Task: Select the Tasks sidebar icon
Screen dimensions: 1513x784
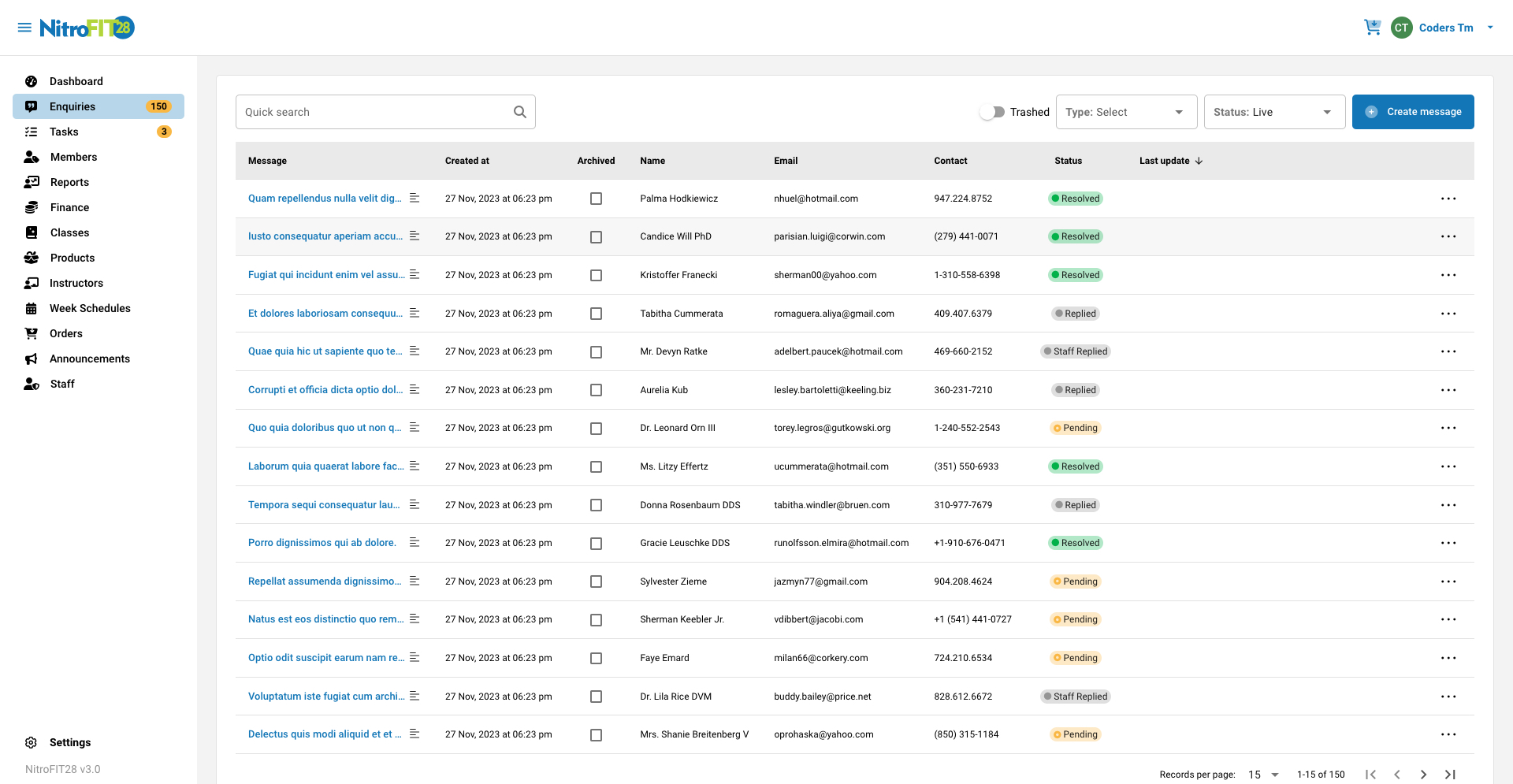Action: [x=31, y=132]
